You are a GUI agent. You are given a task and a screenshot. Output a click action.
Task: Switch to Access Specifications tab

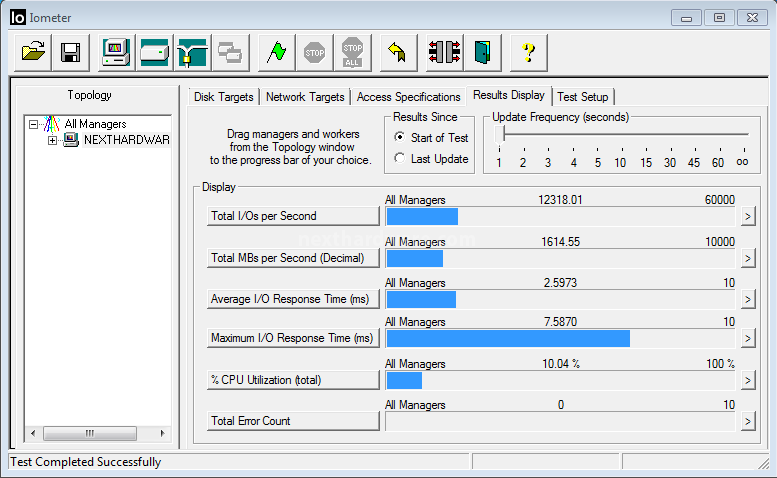[x=408, y=97]
